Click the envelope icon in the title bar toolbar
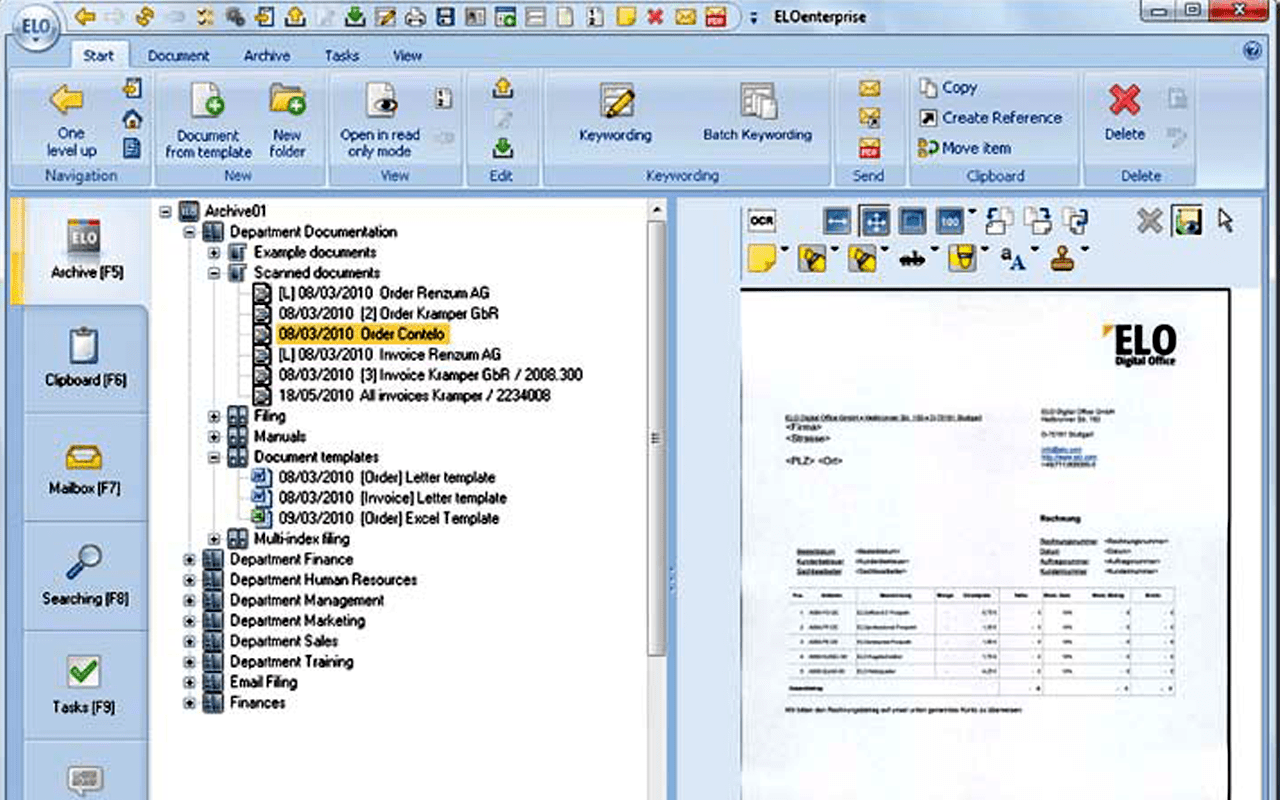Viewport: 1280px width, 800px height. tap(685, 16)
